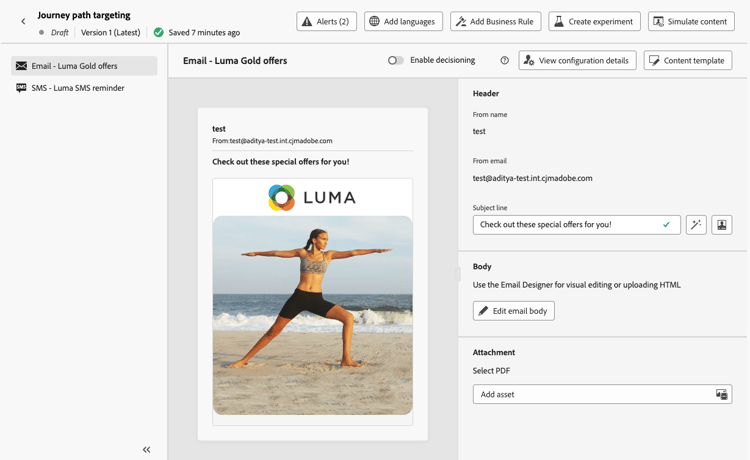Click the asset picker icon in Add asset
750x460 pixels.
(721, 394)
